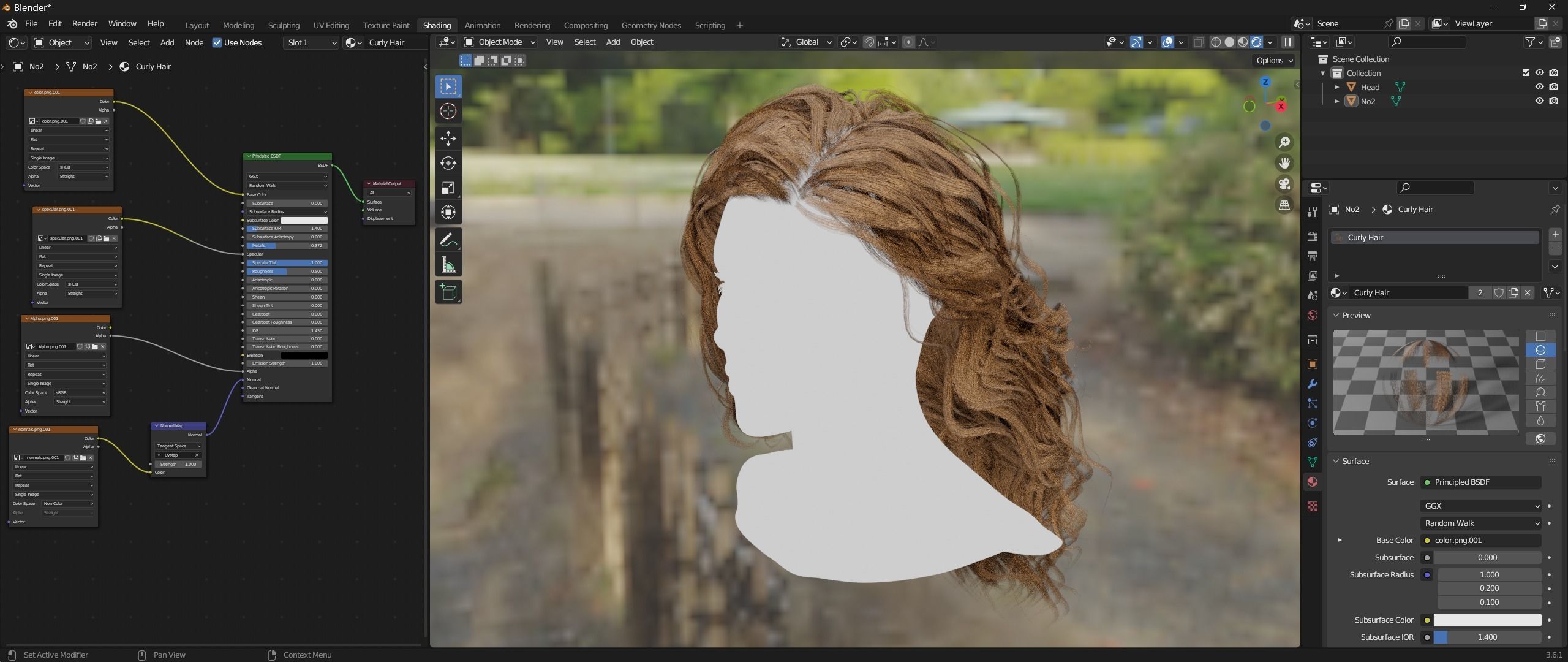The height and width of the screenshot is (662, 1568).
Task: Open the Particles properties tab
Action: coord(1313,403)
